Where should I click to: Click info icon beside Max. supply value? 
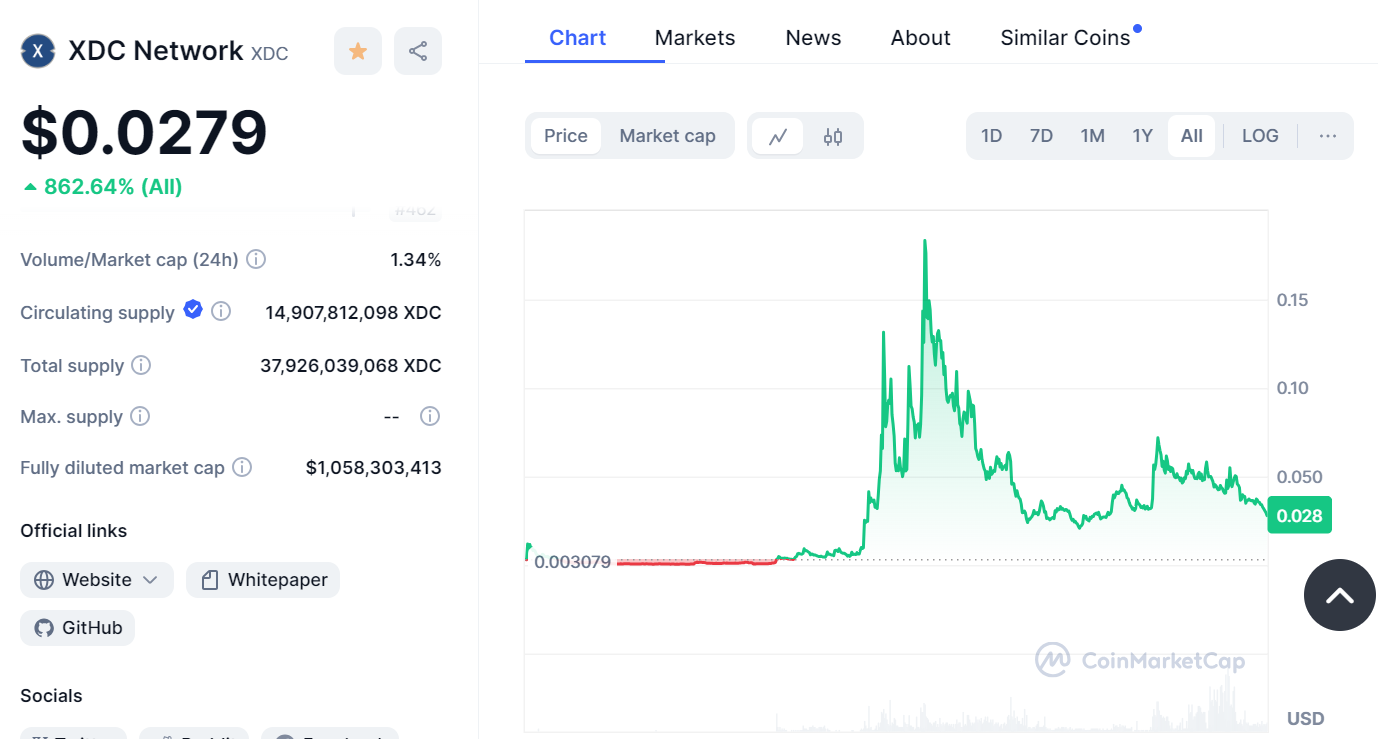click(x=430, y=416)
